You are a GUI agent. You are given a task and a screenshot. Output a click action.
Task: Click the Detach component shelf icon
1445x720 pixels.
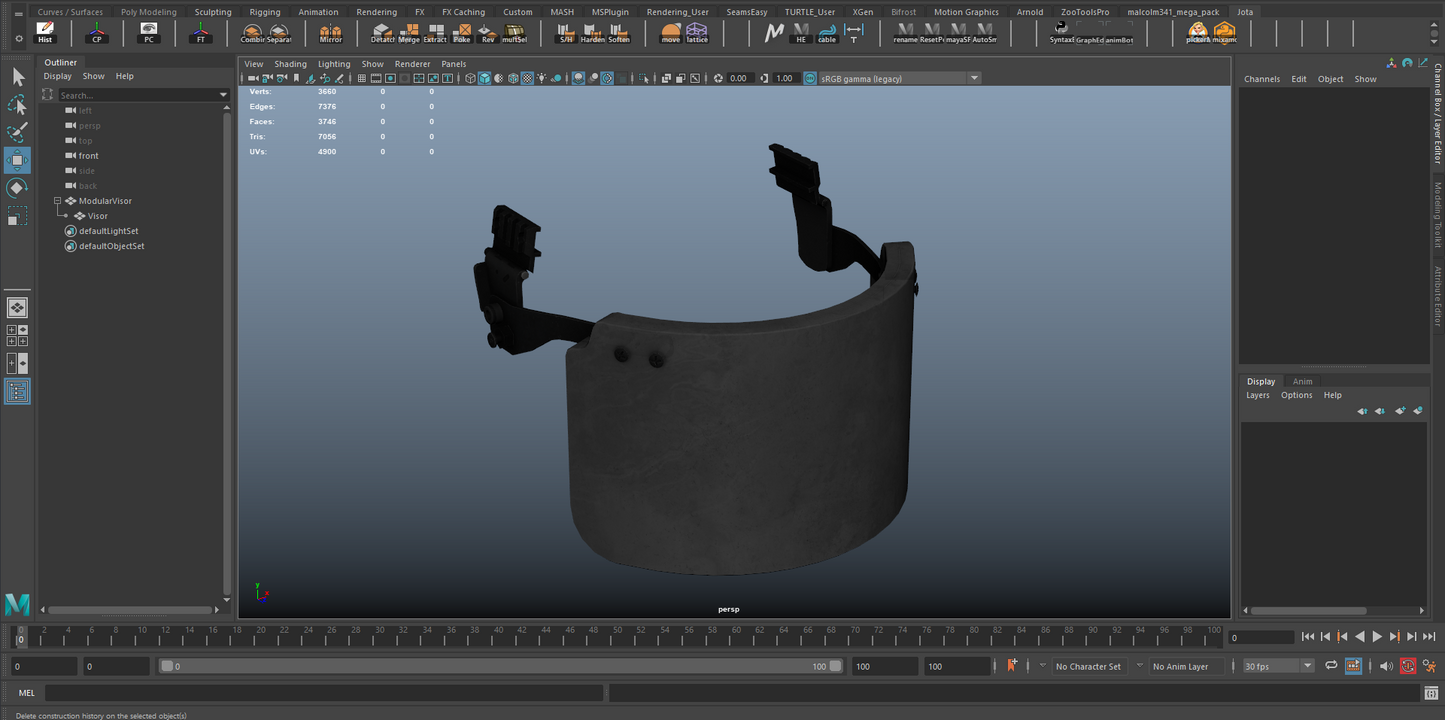(x=382, y=33)
